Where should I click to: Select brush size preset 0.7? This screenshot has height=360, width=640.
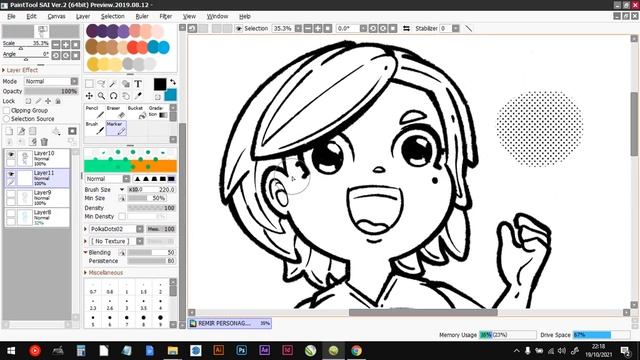93,288
